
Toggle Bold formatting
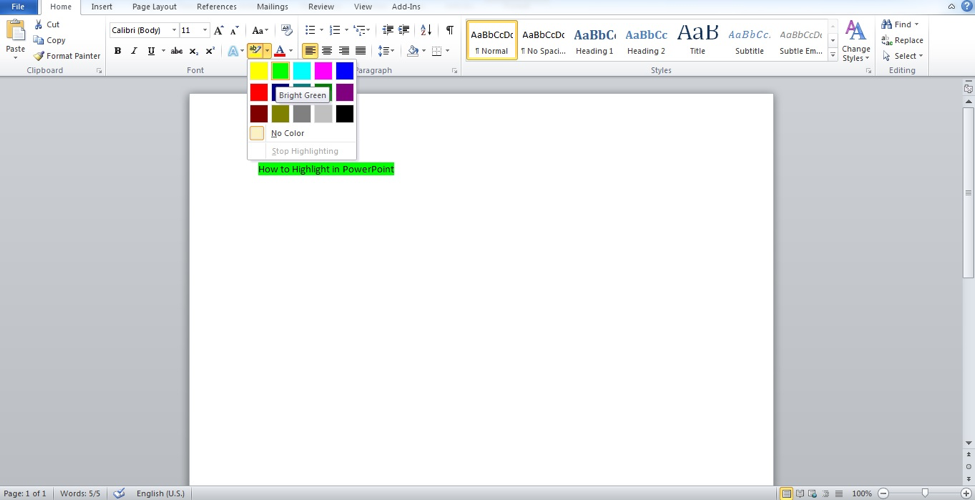pyautogui.click(x=118, y=51)
